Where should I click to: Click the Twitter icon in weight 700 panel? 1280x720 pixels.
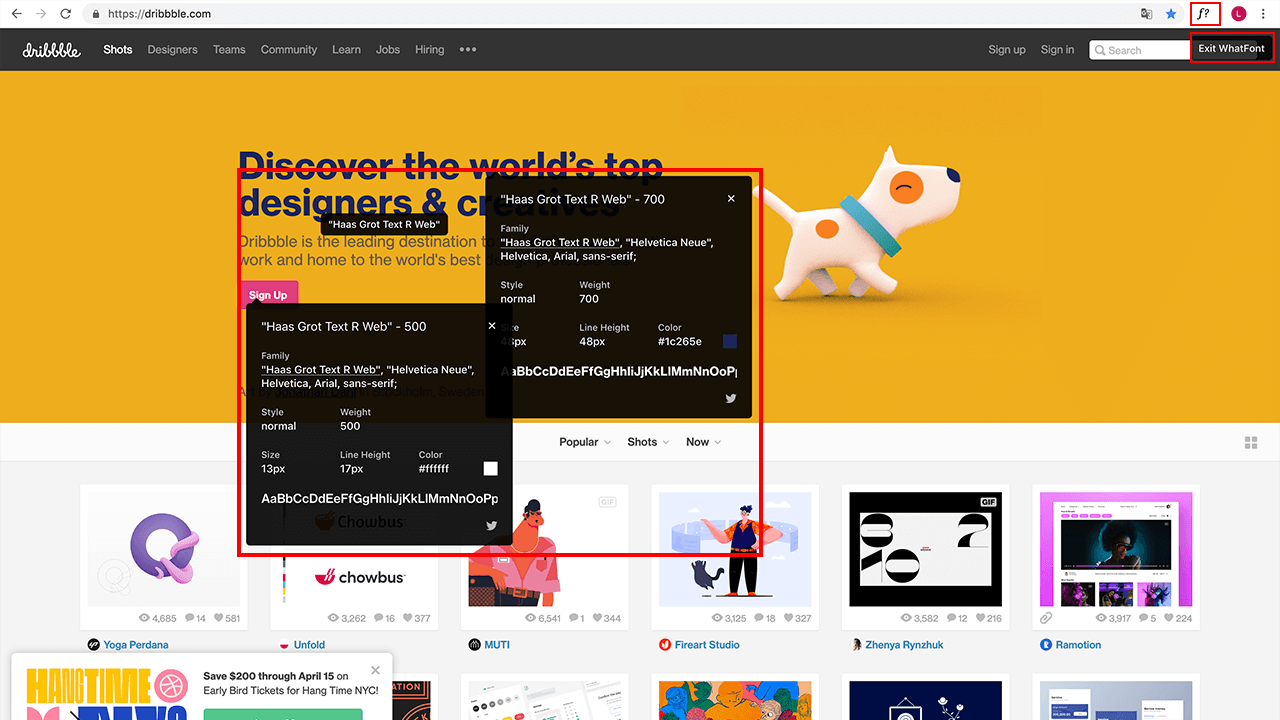coord(731,398)
